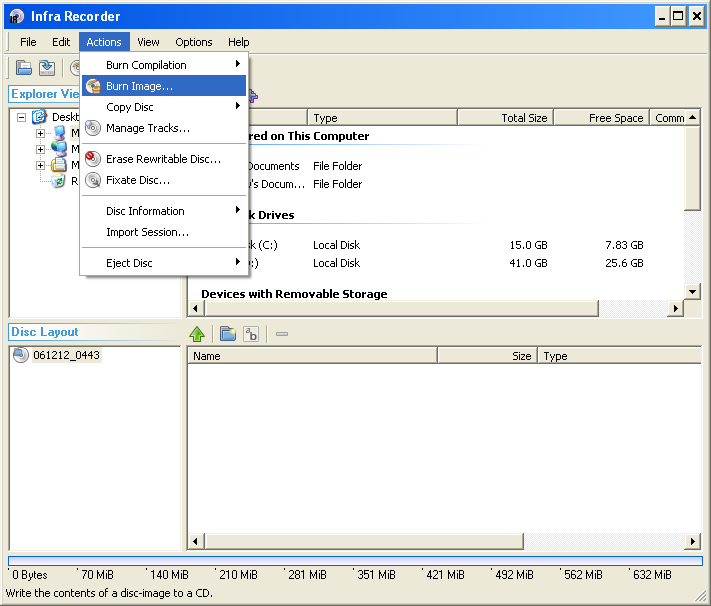This screenshot has width=711, height=606.
Task: Sort explorer list by Type column
Action: [x=382, y=118]
